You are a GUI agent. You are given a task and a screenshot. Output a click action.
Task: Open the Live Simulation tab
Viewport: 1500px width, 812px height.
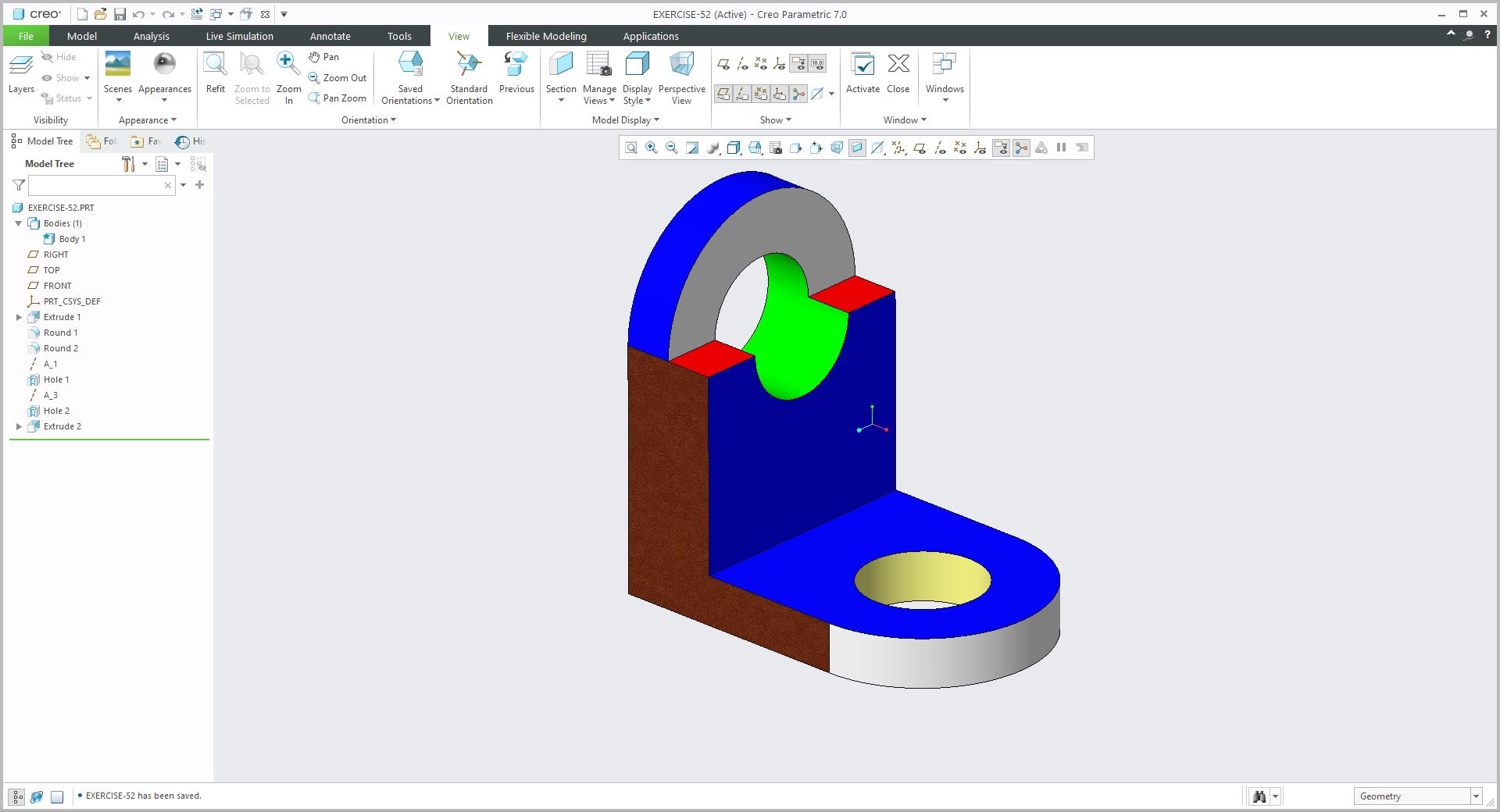(x=240, y=36)
